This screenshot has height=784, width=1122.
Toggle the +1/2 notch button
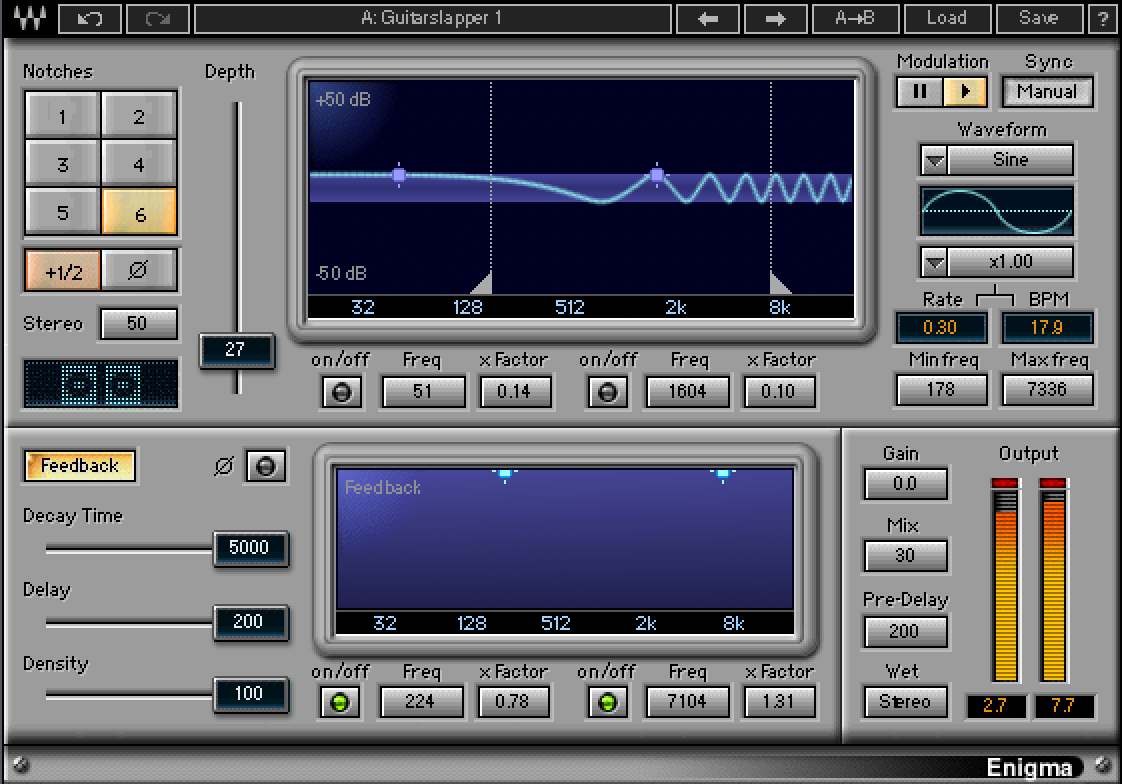63,271
